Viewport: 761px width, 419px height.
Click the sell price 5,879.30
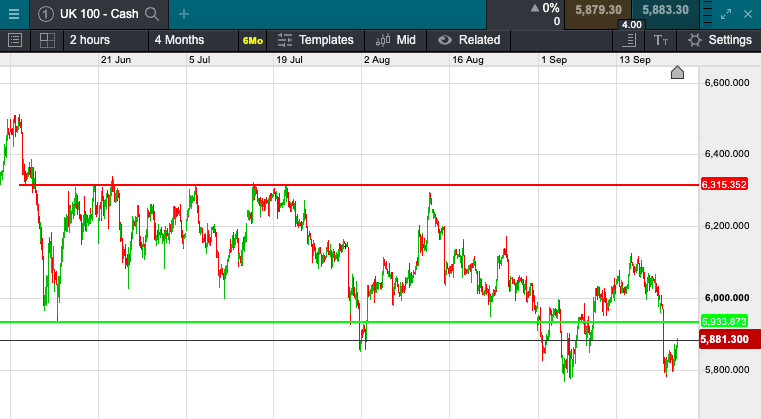(598, 10)
